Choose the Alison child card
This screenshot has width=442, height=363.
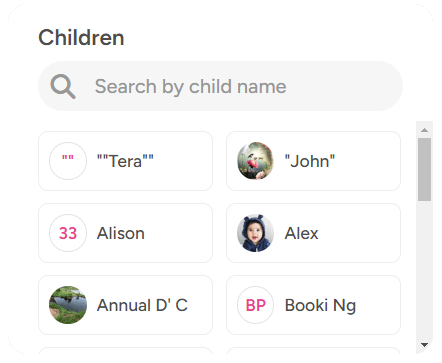coord(125,233)
